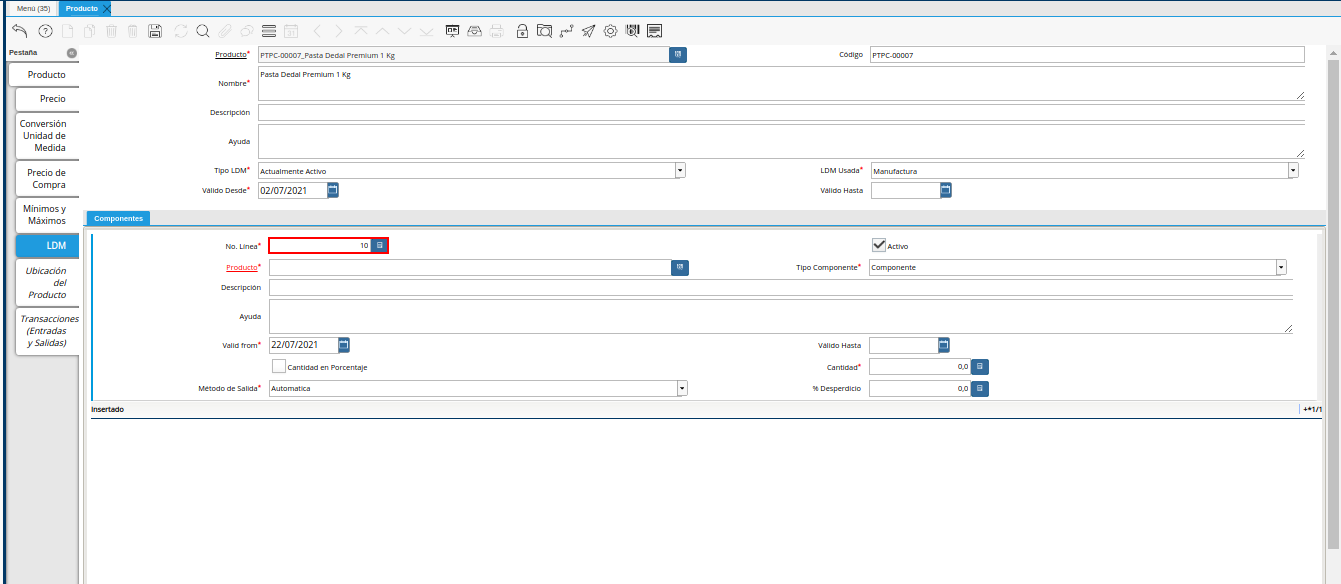Click the Process gear icon
The image size is (1341, 584).
tap(610, 31)
